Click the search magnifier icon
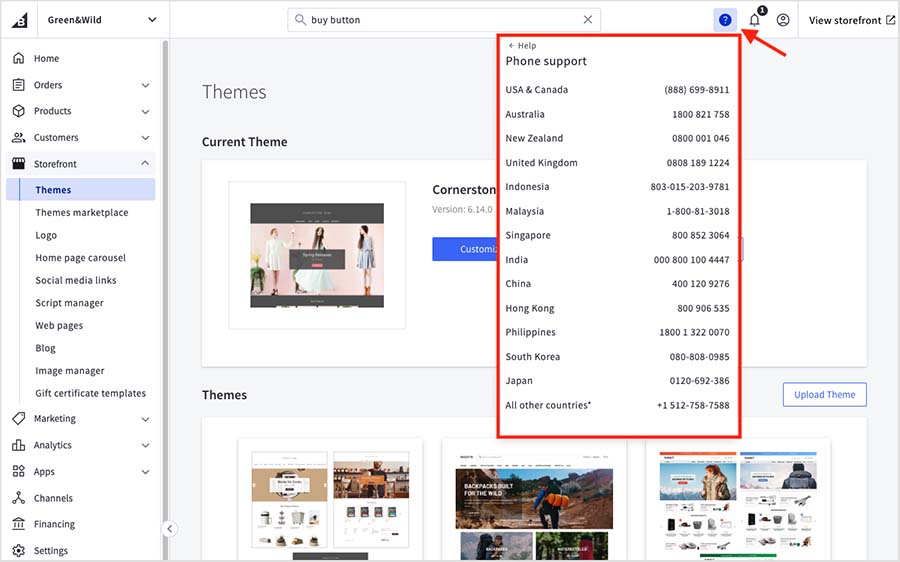Image resolution: width=900 pixels, height=562 pixels. click(x=300, y=20)
